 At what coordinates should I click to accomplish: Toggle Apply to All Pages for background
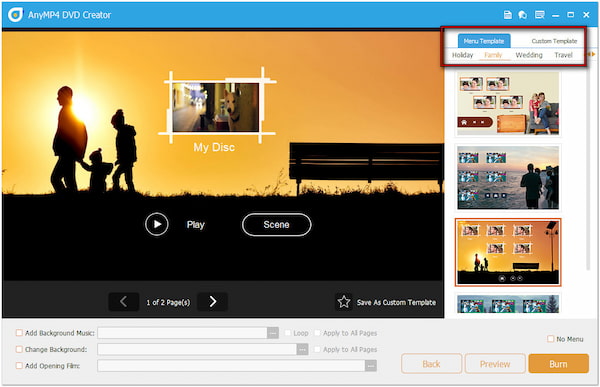[317, 349]
